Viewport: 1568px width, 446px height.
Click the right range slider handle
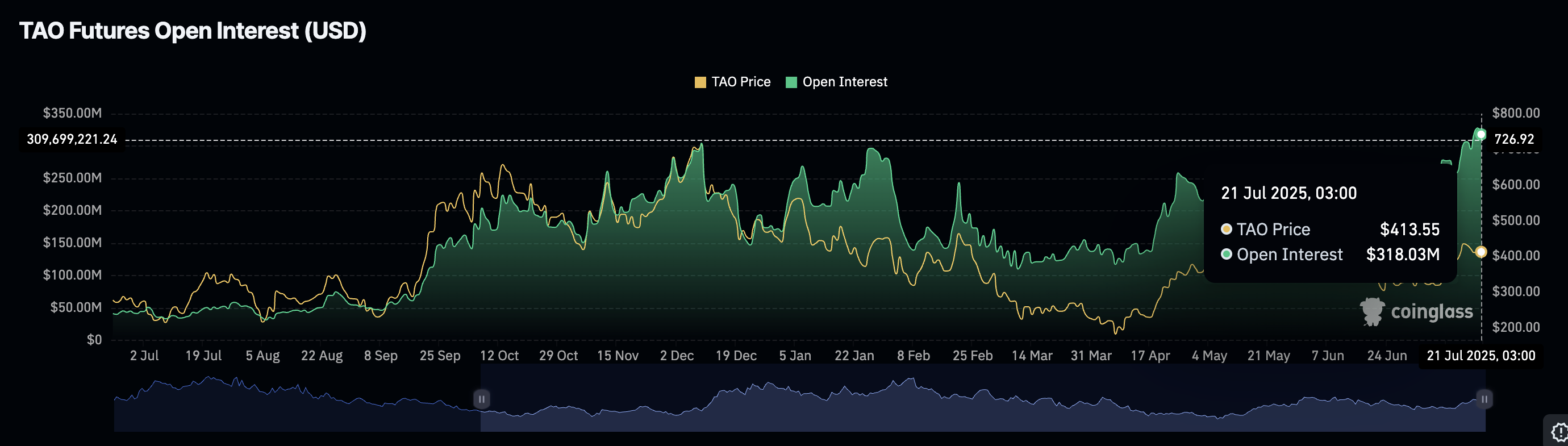click(x=1484, y=399)
